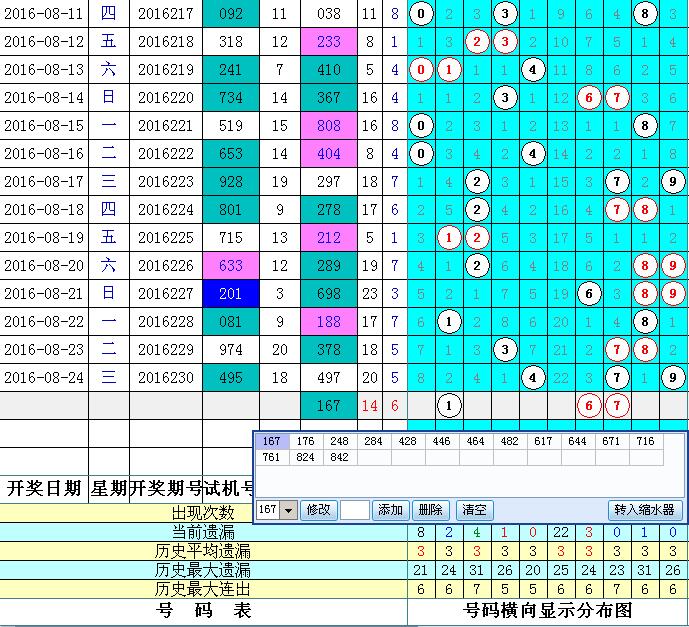Select number 644 in the list
The width and height of the screenshot is (689, 627).
(578, 441)
